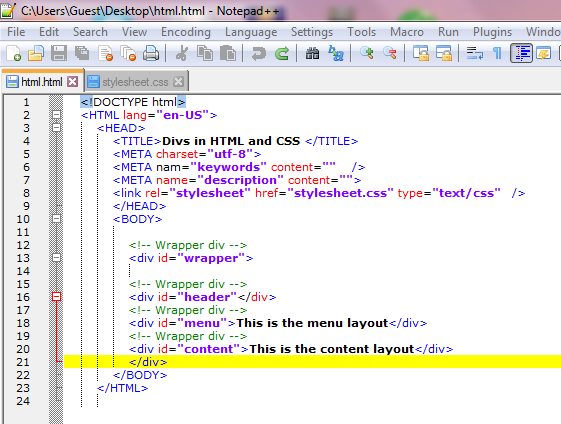Open the Encoding menu
The height and width of the screenshot is (424, 561).
click(186, 32)
